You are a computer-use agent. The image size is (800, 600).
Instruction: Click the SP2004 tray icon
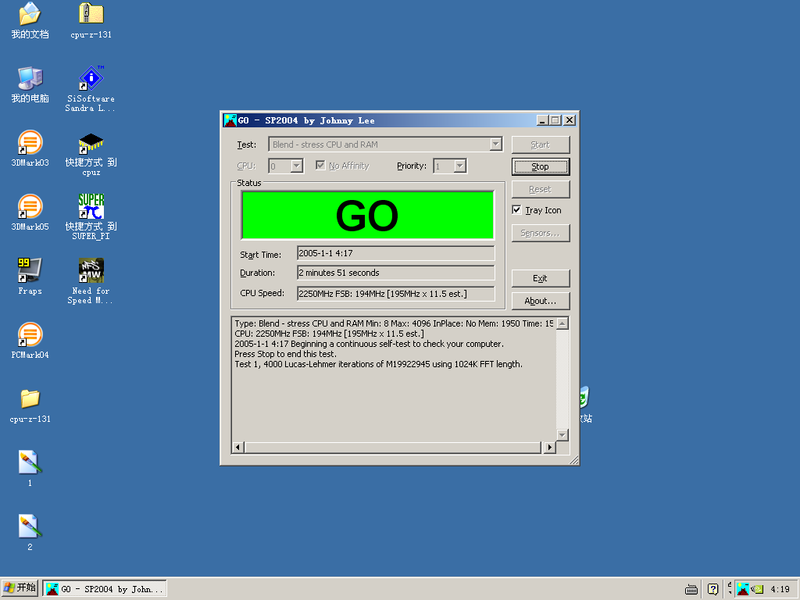point(743,589)
